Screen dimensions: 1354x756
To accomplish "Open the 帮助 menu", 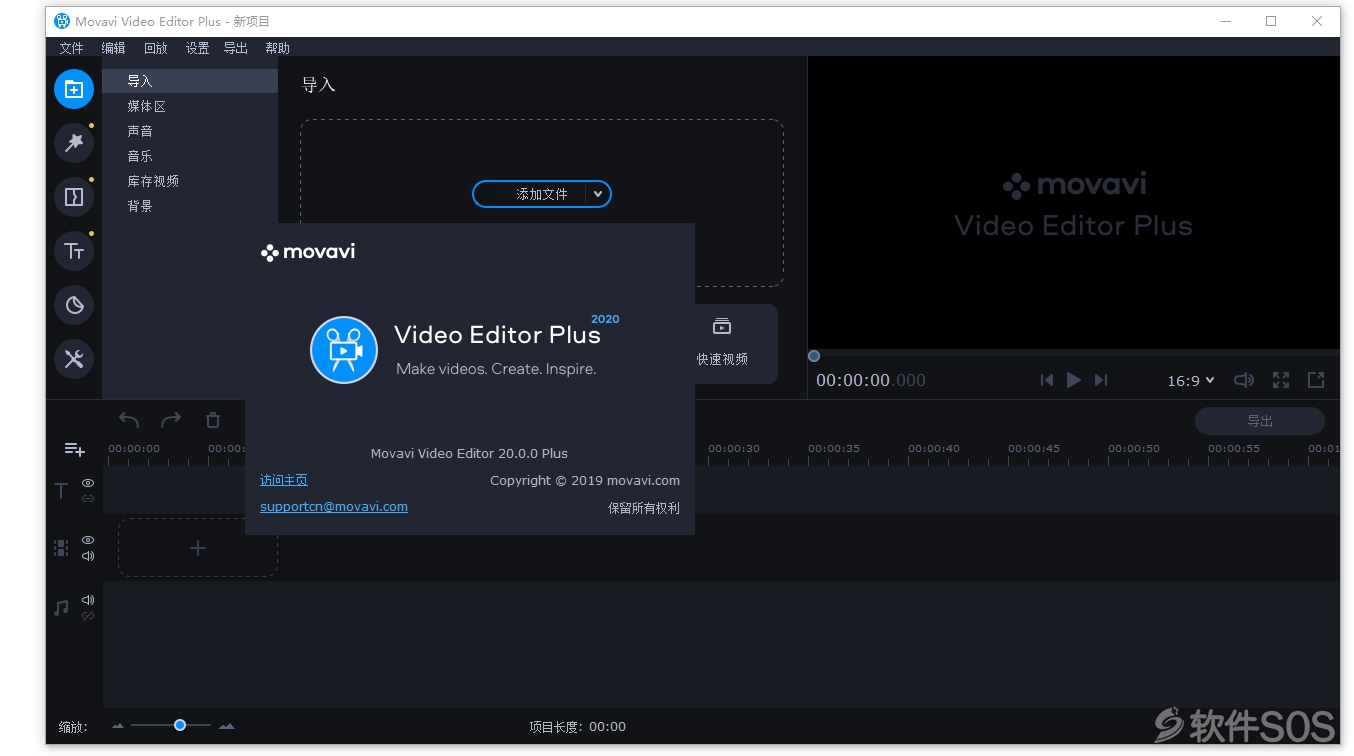I will [x=278, y=48].
